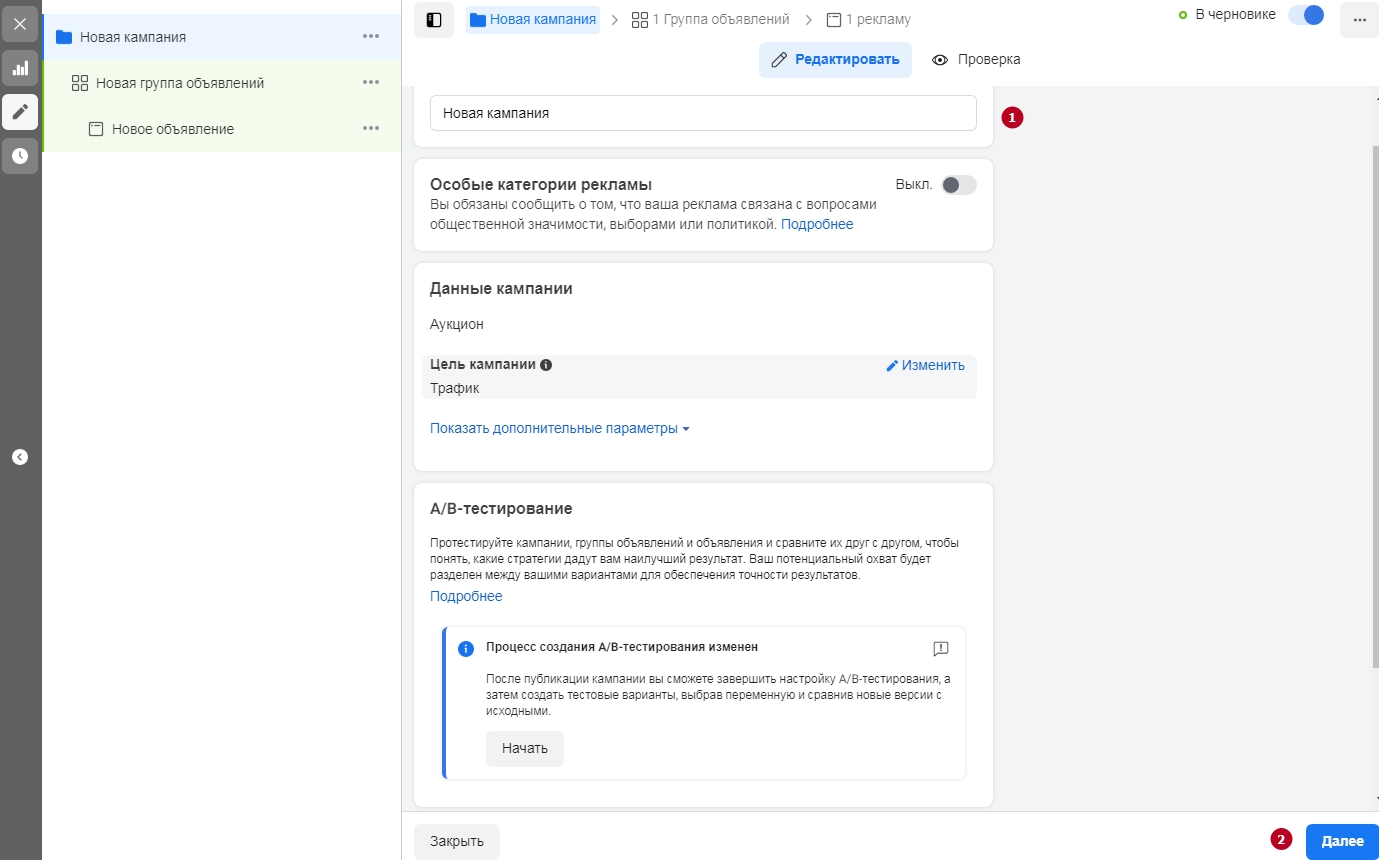Click the campaign name input field
The height and width of the screenshot is (860, 1379).
coord(703,113)
